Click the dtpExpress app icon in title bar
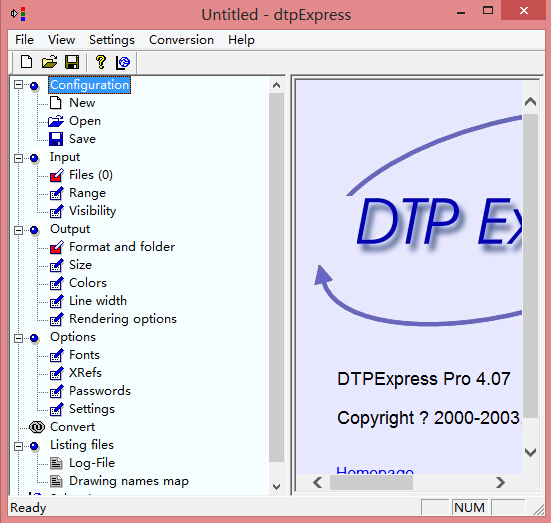This screenshot has height=523, width=551. [18, 14]
